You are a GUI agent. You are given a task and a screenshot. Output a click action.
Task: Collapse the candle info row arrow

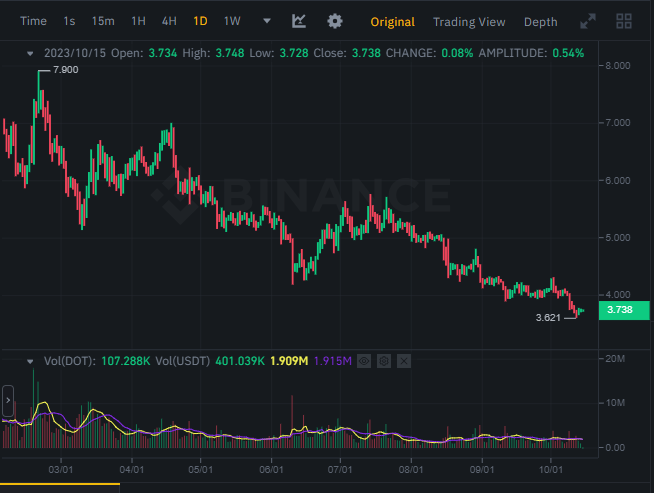pos(30,53)
